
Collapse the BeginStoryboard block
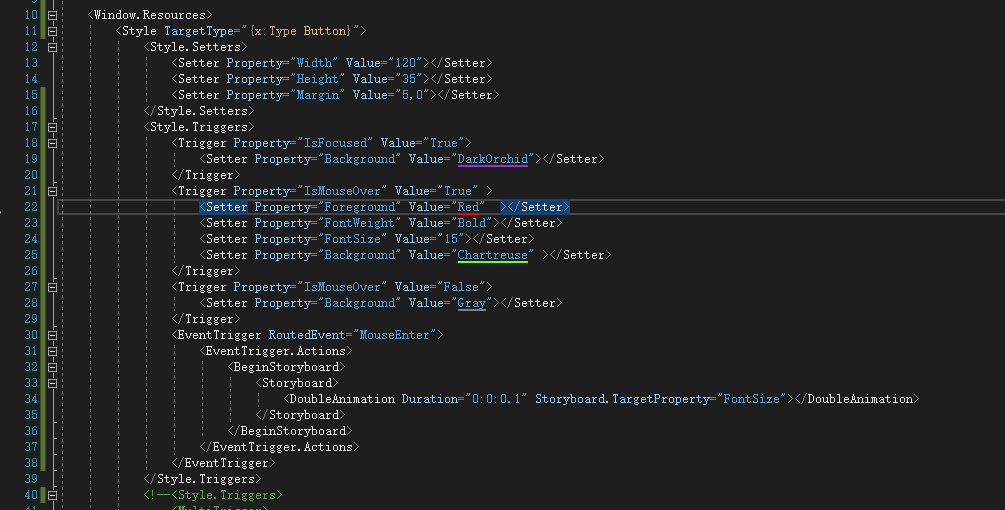(52, 367)
